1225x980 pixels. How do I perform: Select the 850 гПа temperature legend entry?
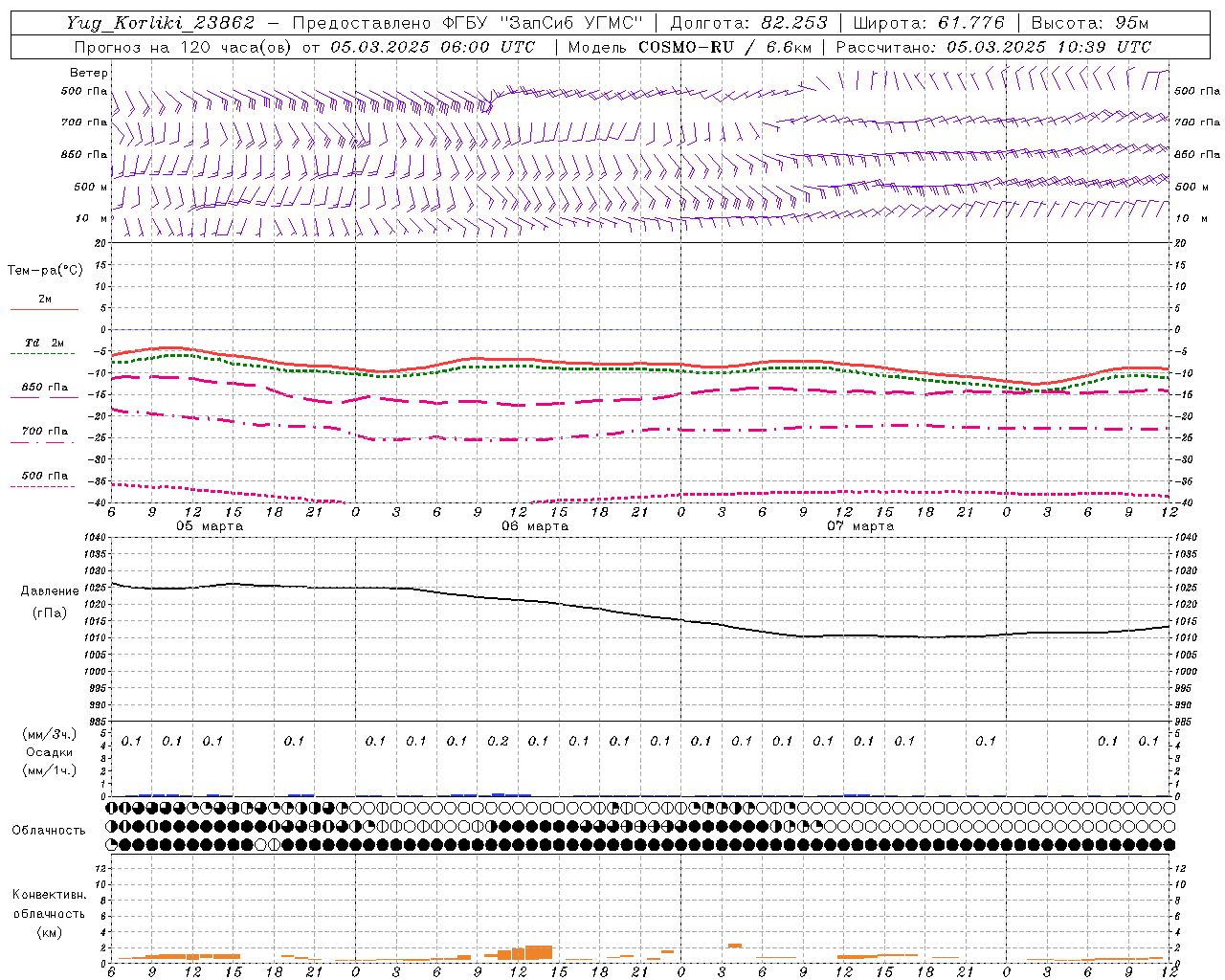point(45,388)
